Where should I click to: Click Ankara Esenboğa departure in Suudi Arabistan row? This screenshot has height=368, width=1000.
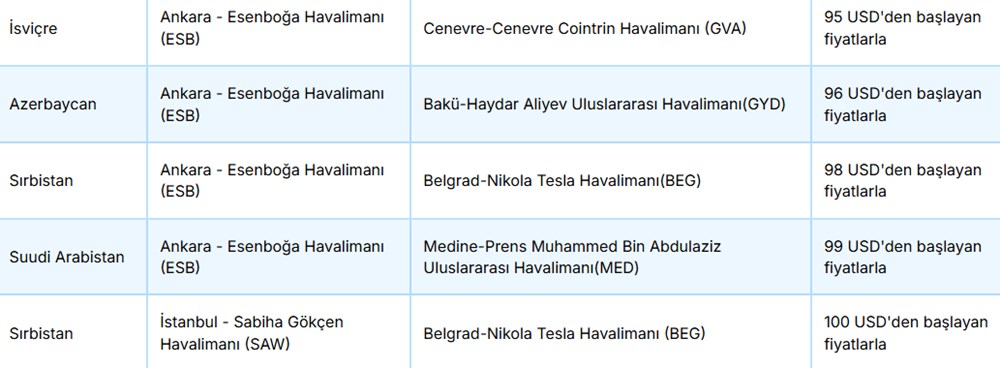(x=272, y=257)
